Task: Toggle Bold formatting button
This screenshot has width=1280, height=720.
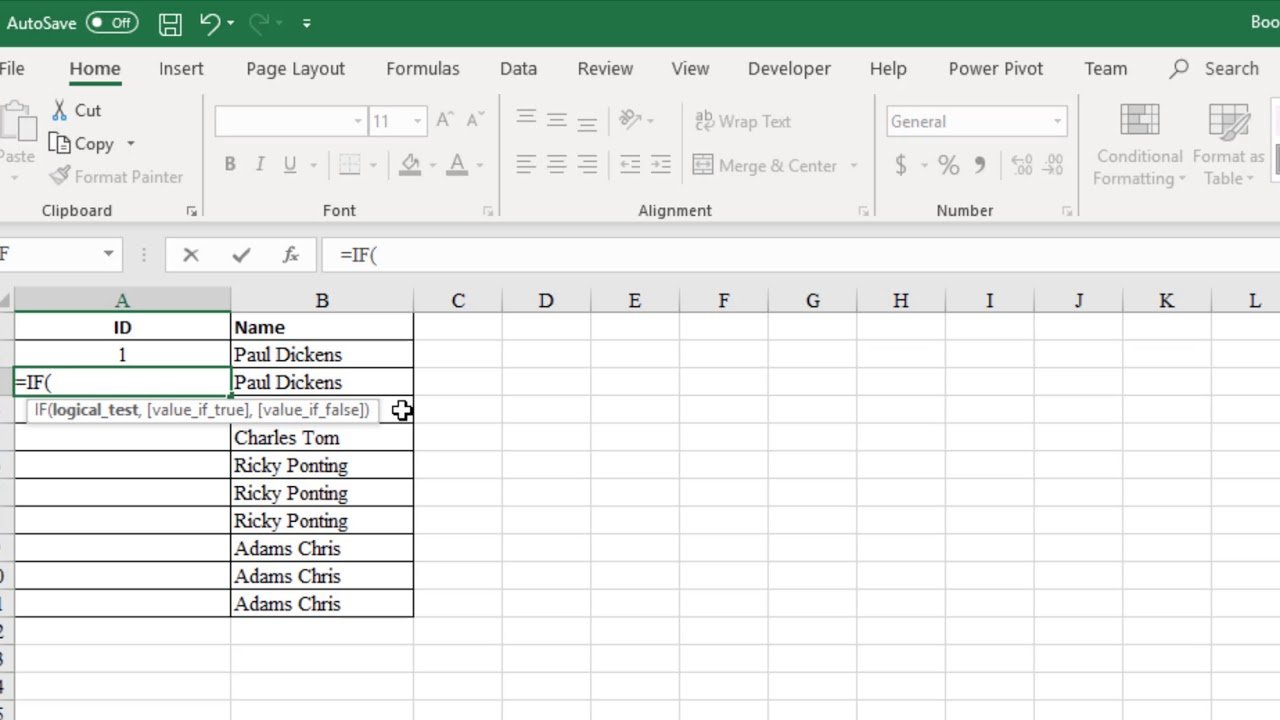Action: pos(230,165)
